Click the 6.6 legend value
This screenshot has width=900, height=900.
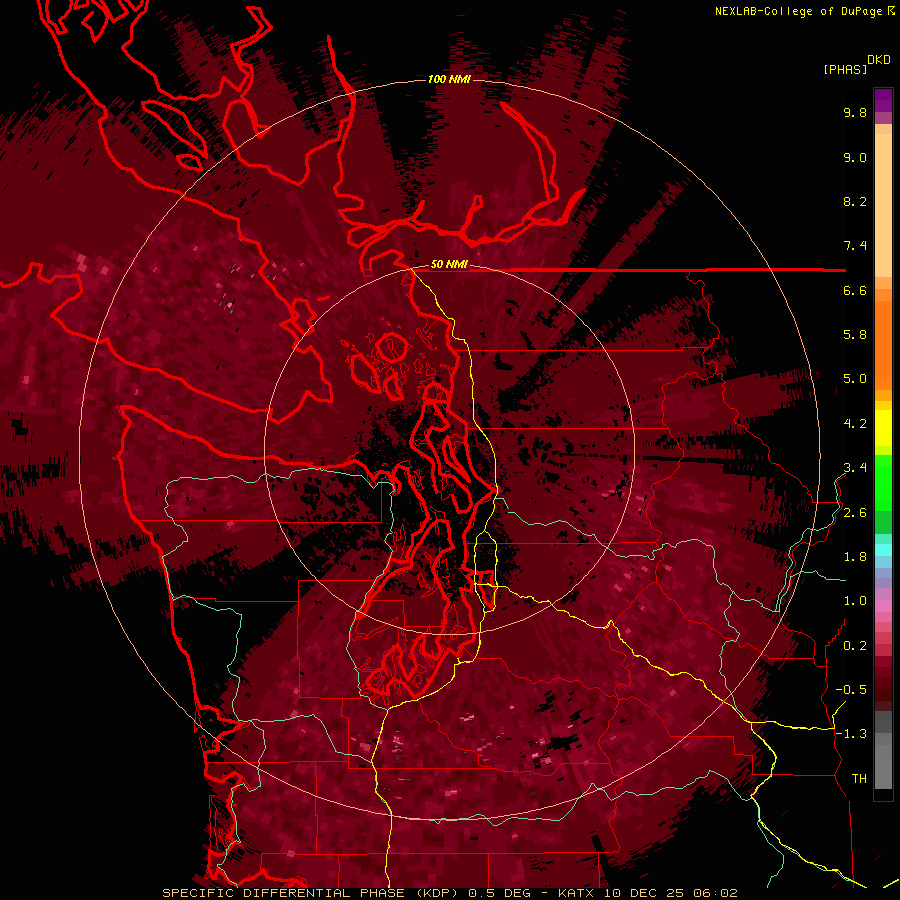click(x=855, y=291)
